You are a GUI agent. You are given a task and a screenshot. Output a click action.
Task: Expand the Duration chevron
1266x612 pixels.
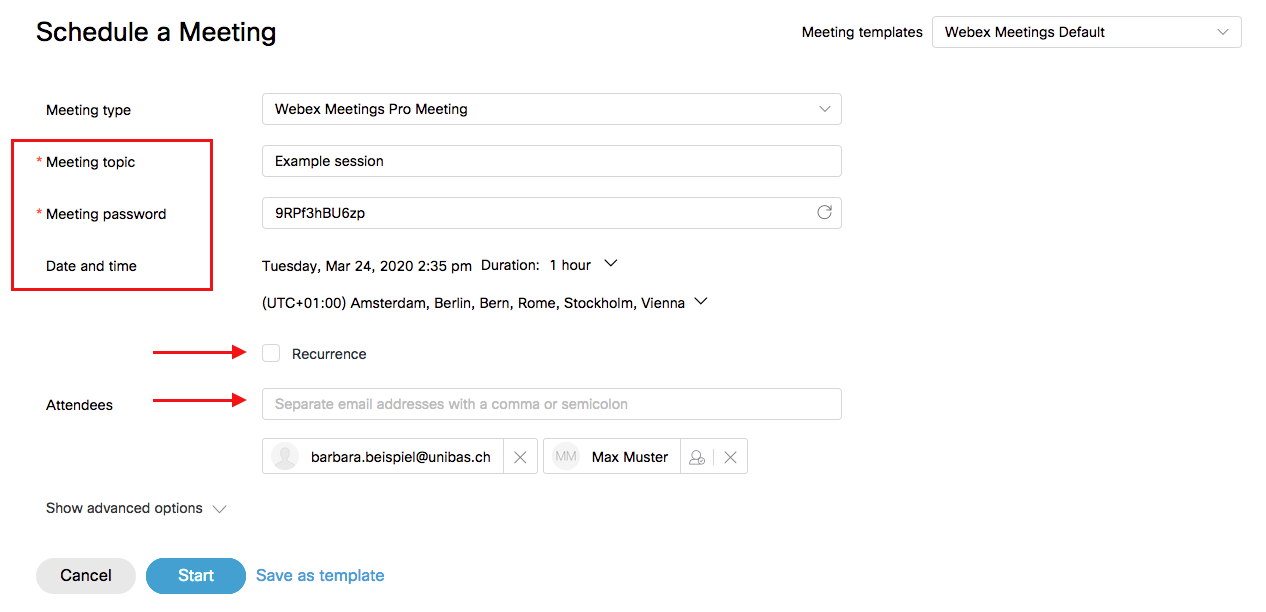611,264
